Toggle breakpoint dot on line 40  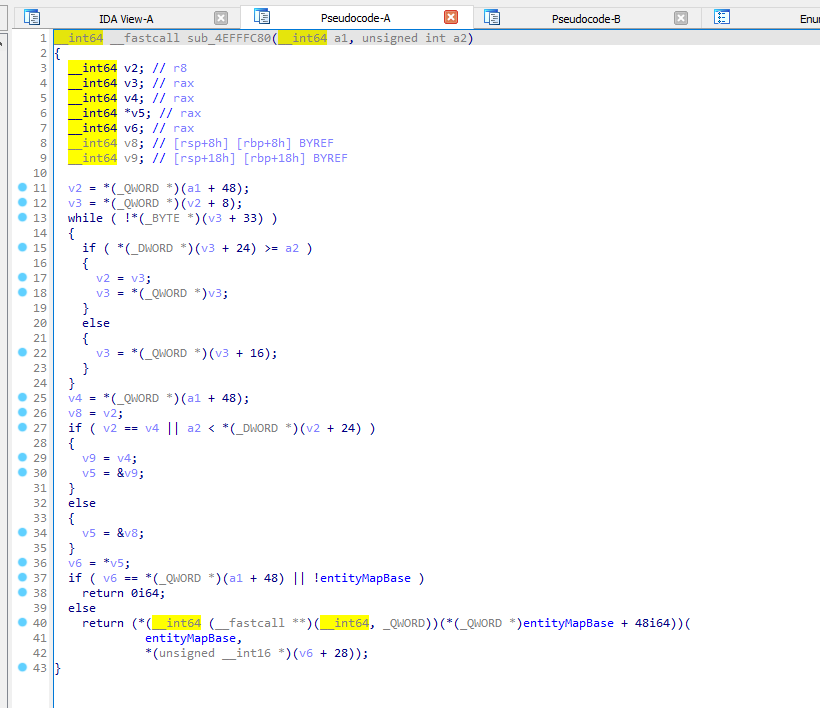pyautogui.click(x=22, y=623)
